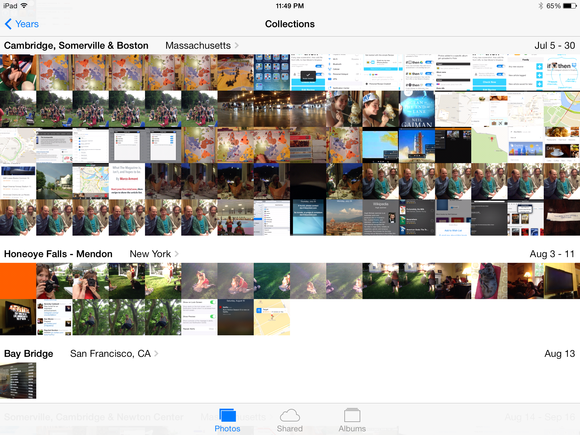The image size is (580, 435).
Task: Open the rocket launch photo thumbnail
Action: [417, 145]
